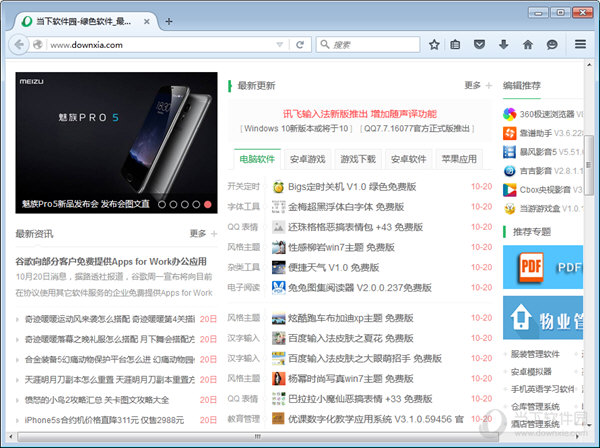Click the Pocket save icon
This screenshot has width=600, height=448.
point(479,45)
